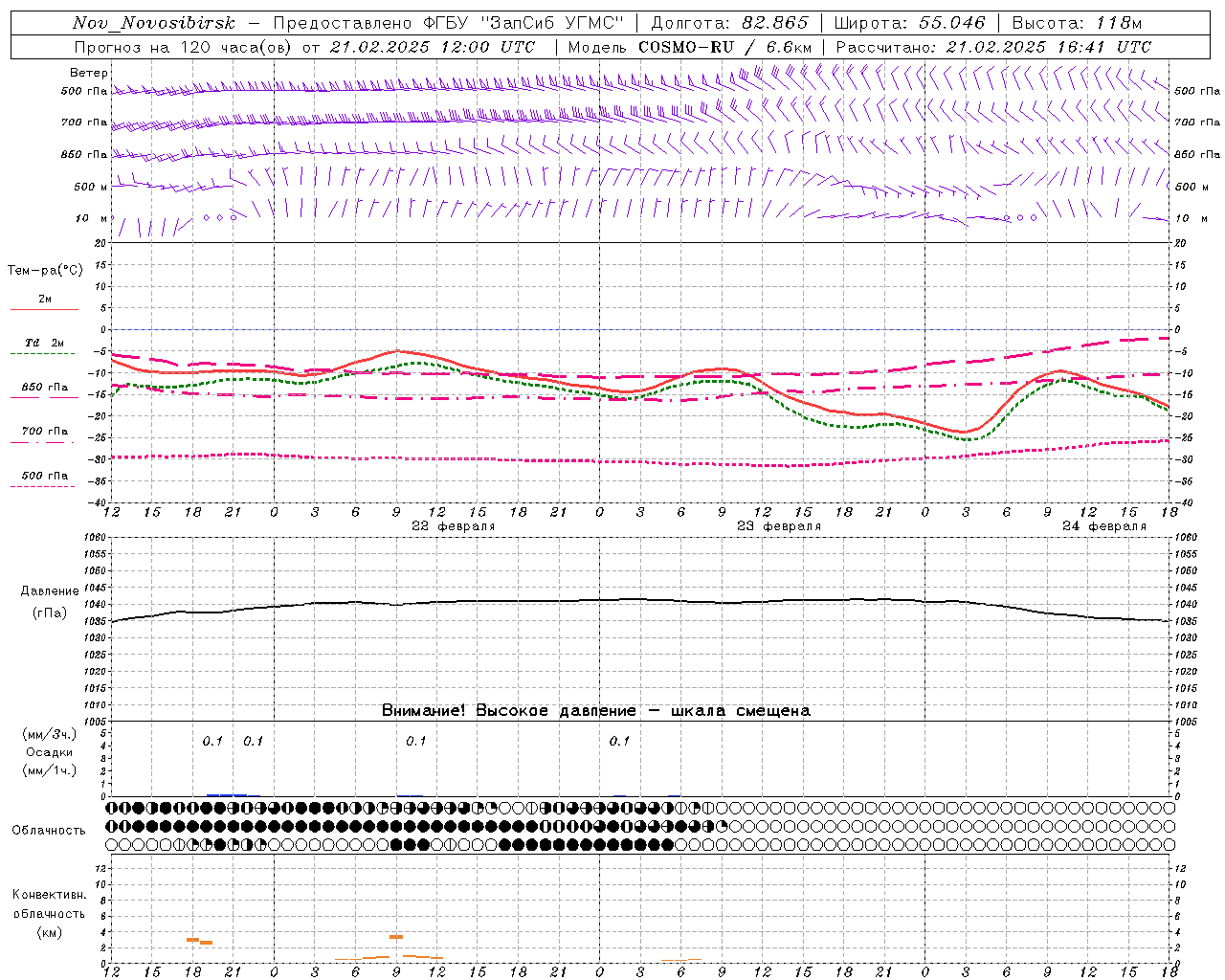This screenshot has height=980, width=1225.
Task: Click the Облачность cloudiness label
Action: [49, 831]
